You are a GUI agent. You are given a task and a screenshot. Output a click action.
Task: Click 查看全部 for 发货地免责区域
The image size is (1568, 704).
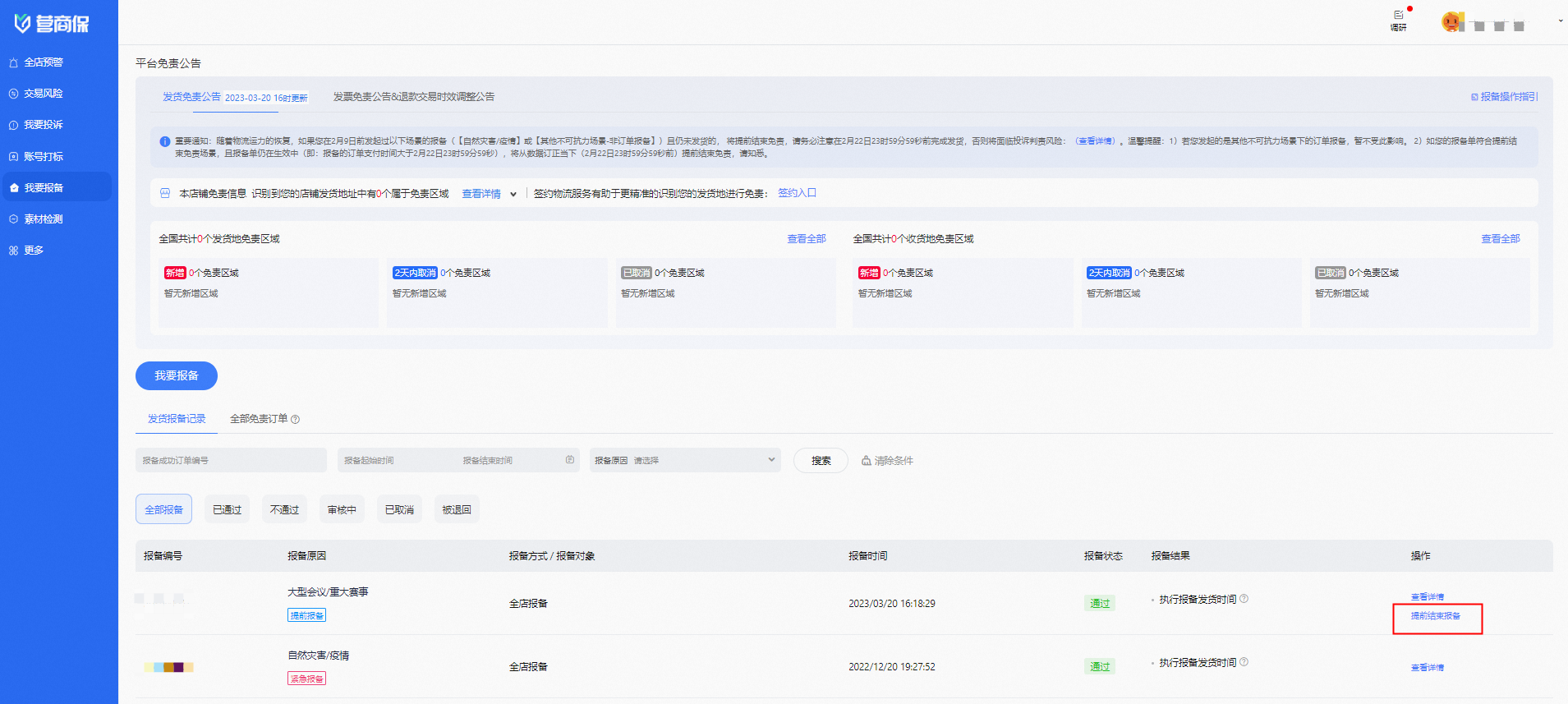[x=807, y=239]
